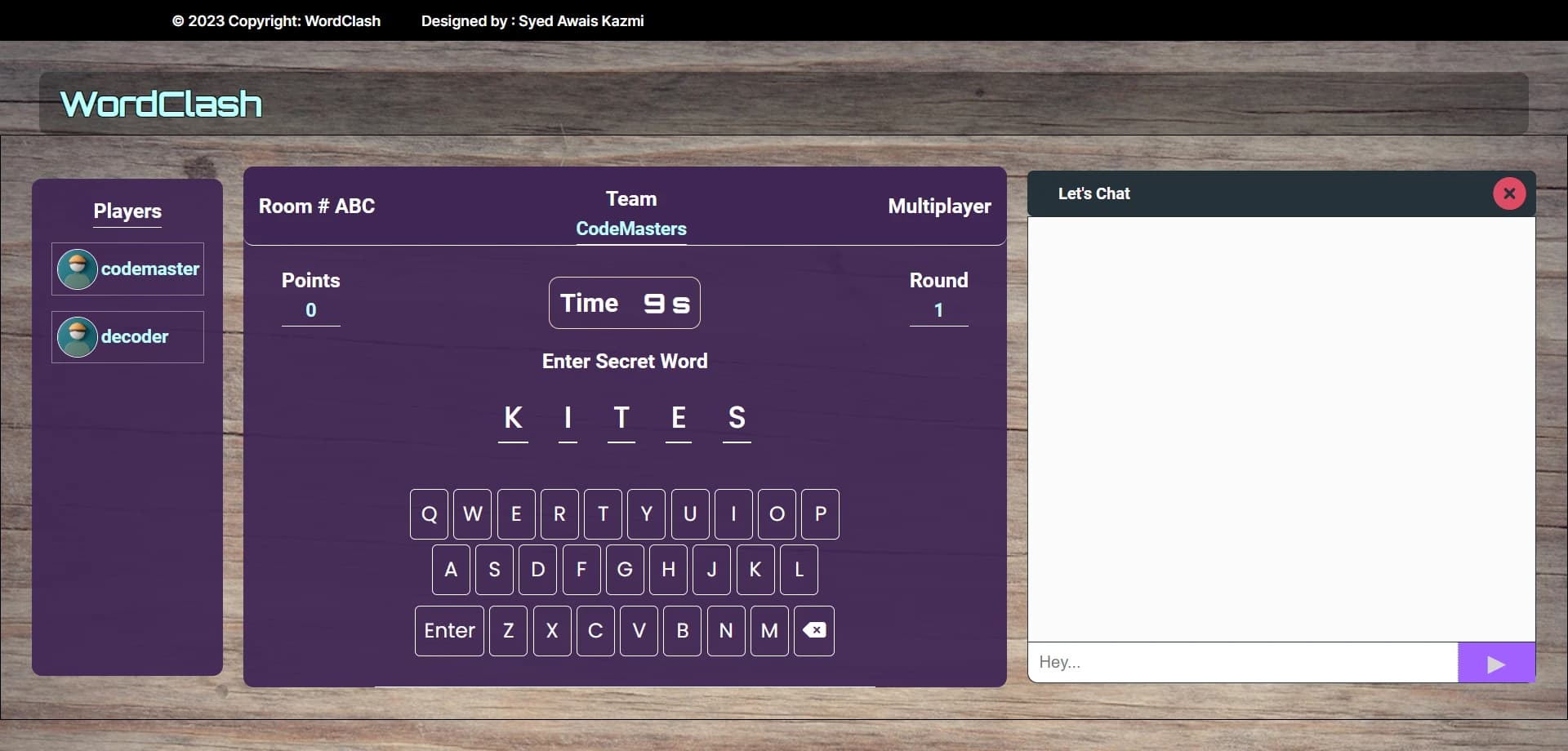Click the WordClash logo
Image resolution: width=1568 pixels, height=751 pixels.
[x=161, y=104]
